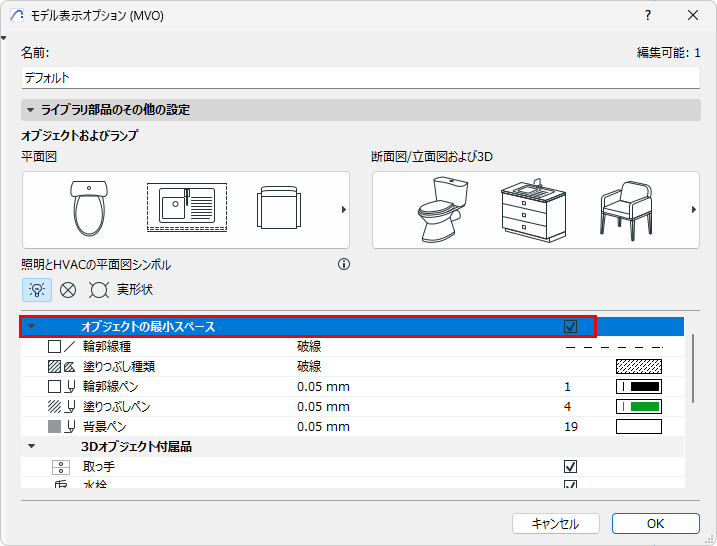Open the black pen color swatch for 輪郭線ペン

(639, 387)
